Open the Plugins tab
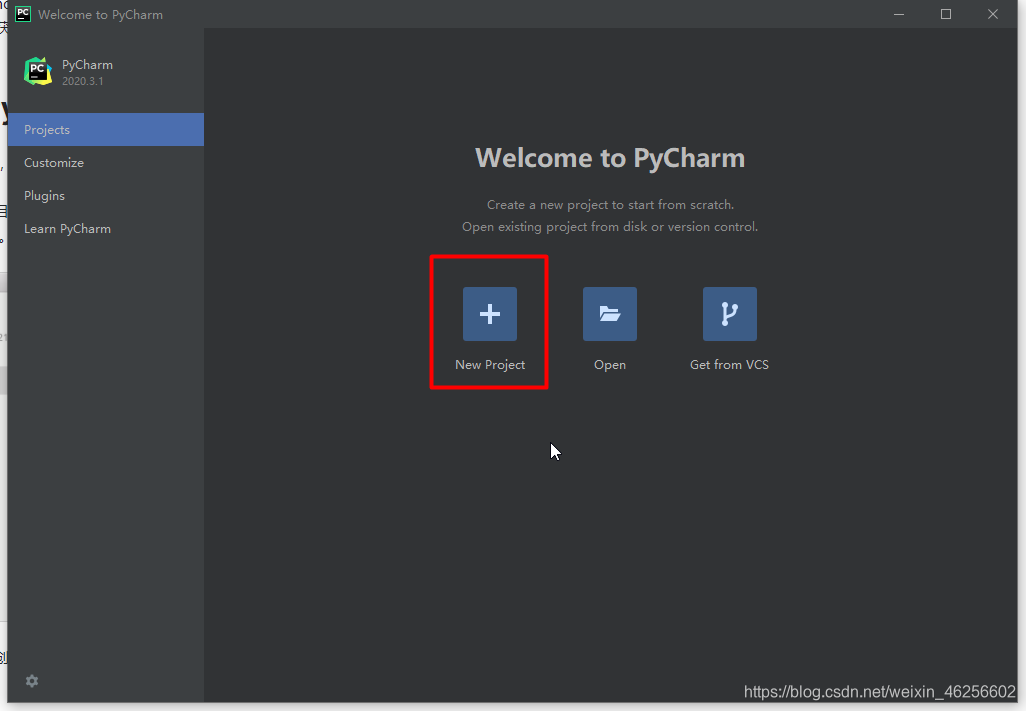This screenshot has width=1026, height=711. [106, 196]
